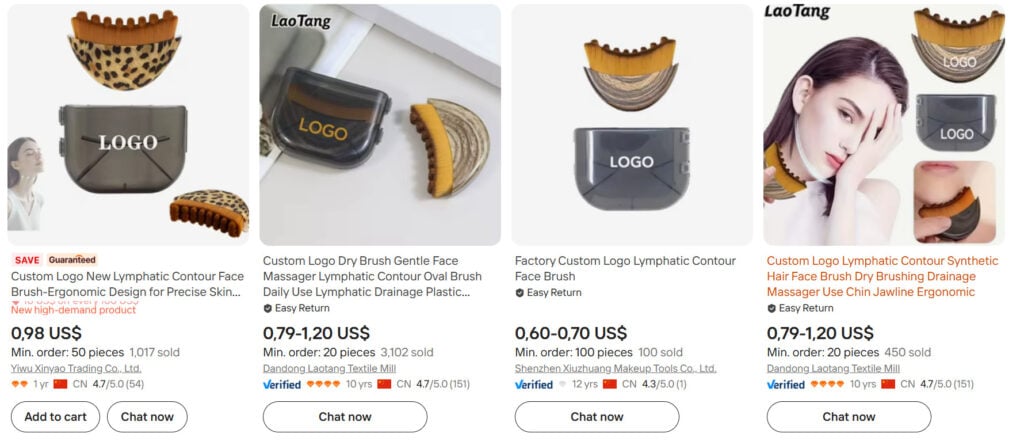Click Chat now under 450 sold product

point(849,417)
